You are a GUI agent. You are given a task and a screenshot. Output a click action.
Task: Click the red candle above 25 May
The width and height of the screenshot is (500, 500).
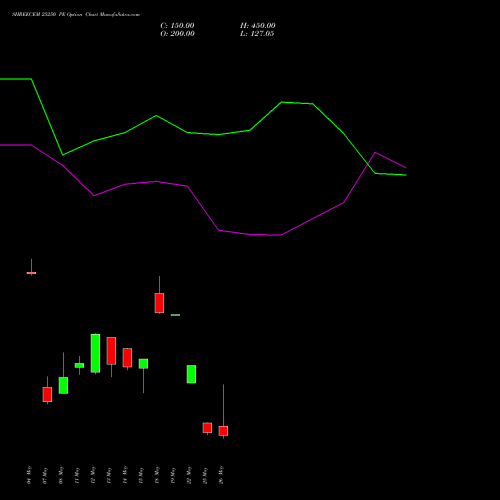coord(207,428)
